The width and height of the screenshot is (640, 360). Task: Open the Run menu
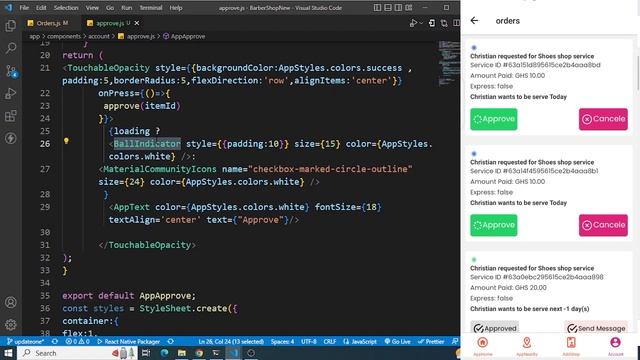point(127,8)
